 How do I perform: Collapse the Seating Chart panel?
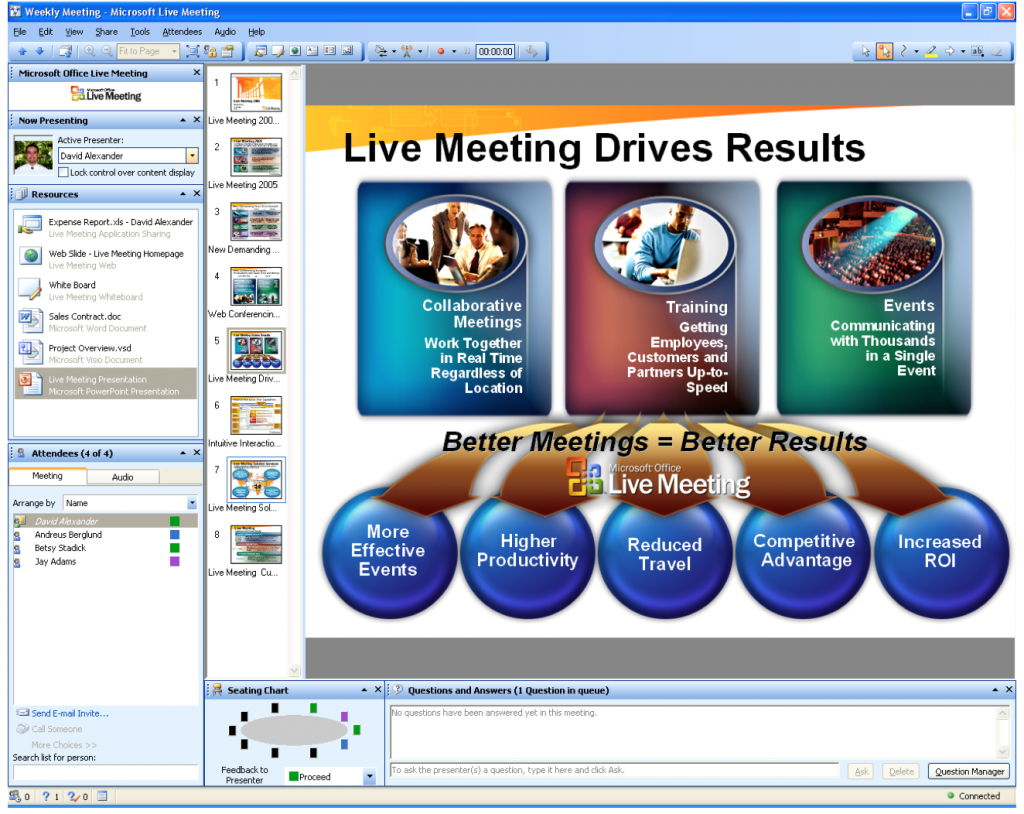tap(364, 690)
